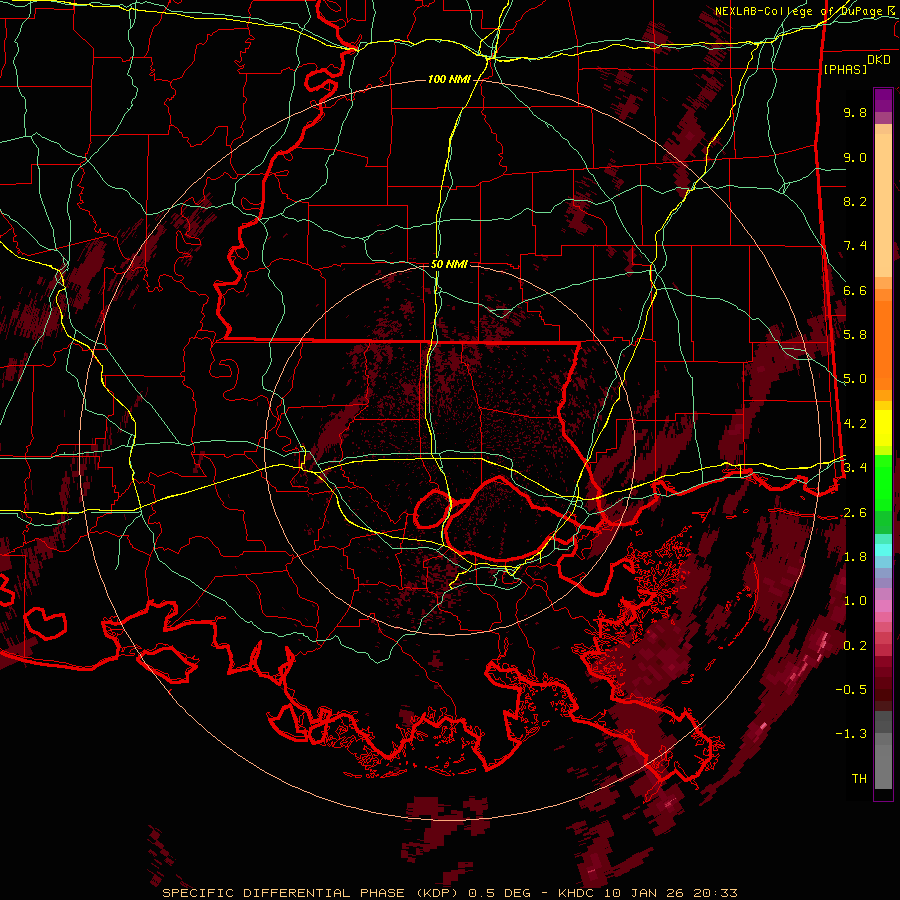Click the cyan segment of the color bar
900x900 pixels.
[883, 550]
